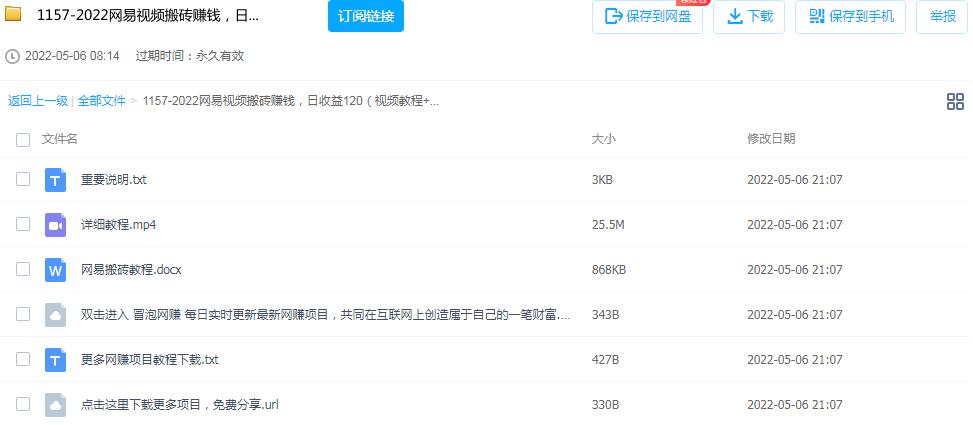Tick the select-all checkbox beside 文件名
The width and height of the screenshot is (973, 425).
click(23, 140)
